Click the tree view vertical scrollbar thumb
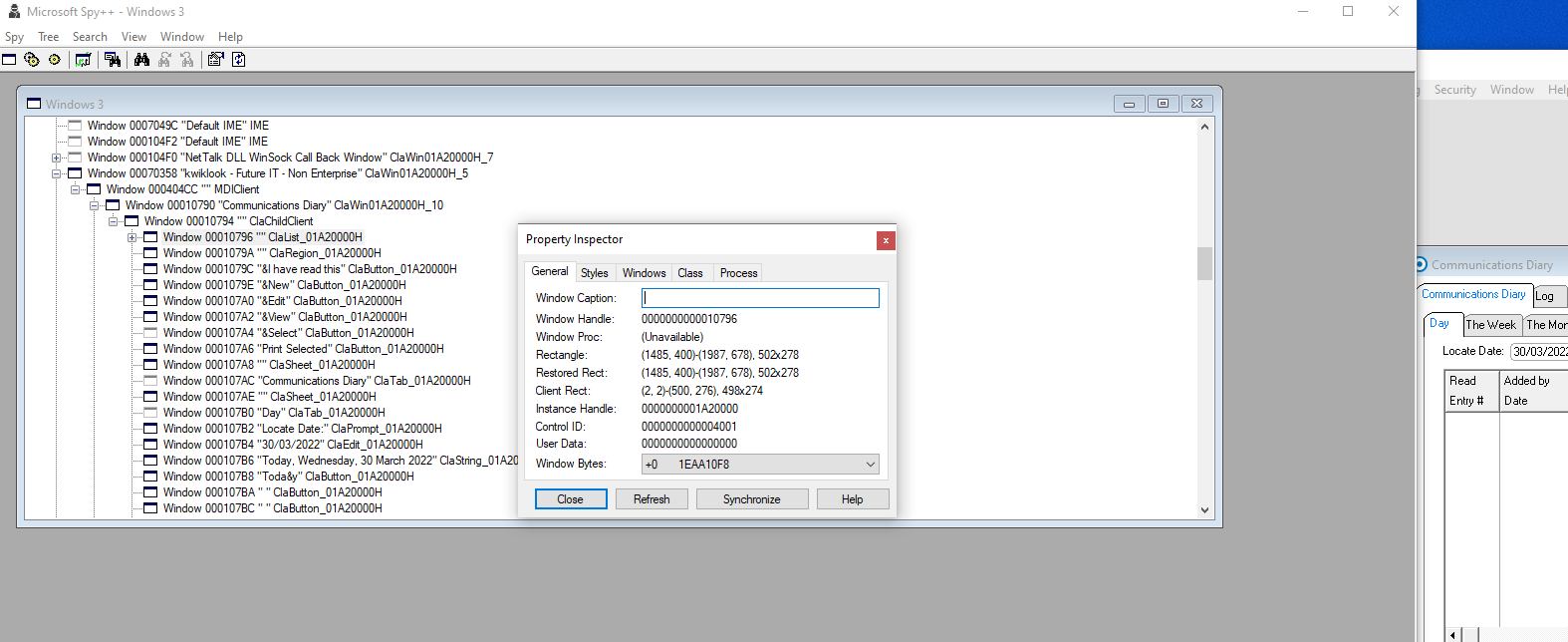Viewport: 1568px width, 642px height. [1204, 264]
